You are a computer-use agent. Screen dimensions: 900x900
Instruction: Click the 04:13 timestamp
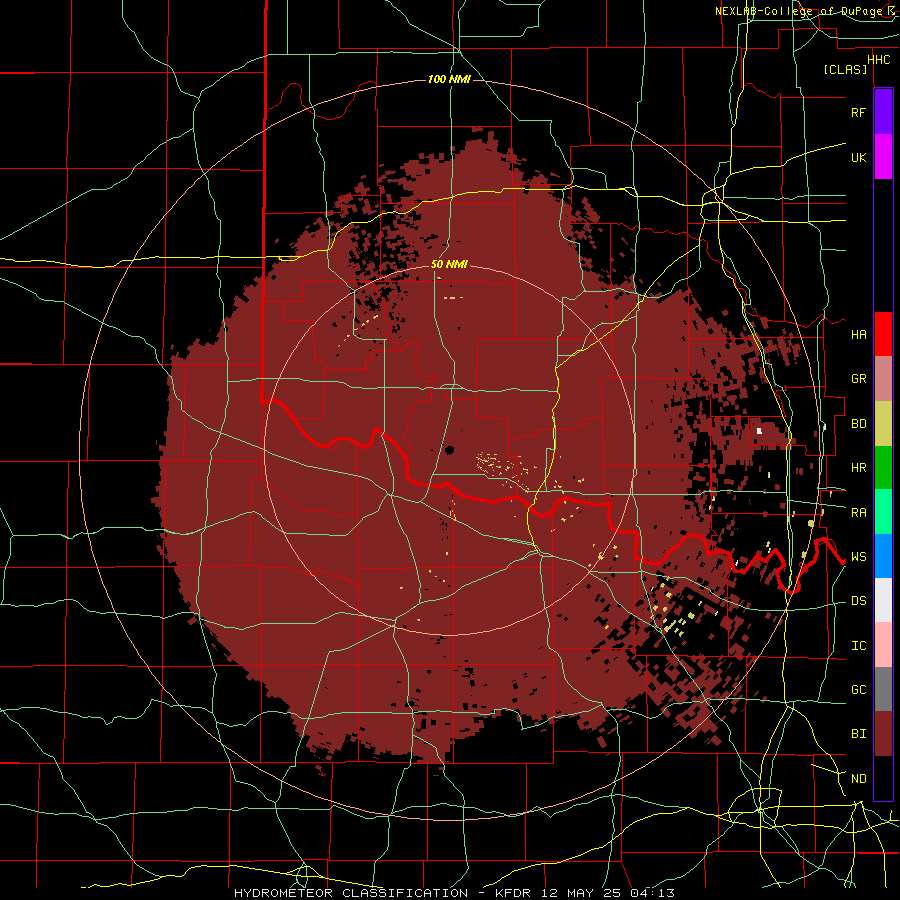[x=651, y=893]
